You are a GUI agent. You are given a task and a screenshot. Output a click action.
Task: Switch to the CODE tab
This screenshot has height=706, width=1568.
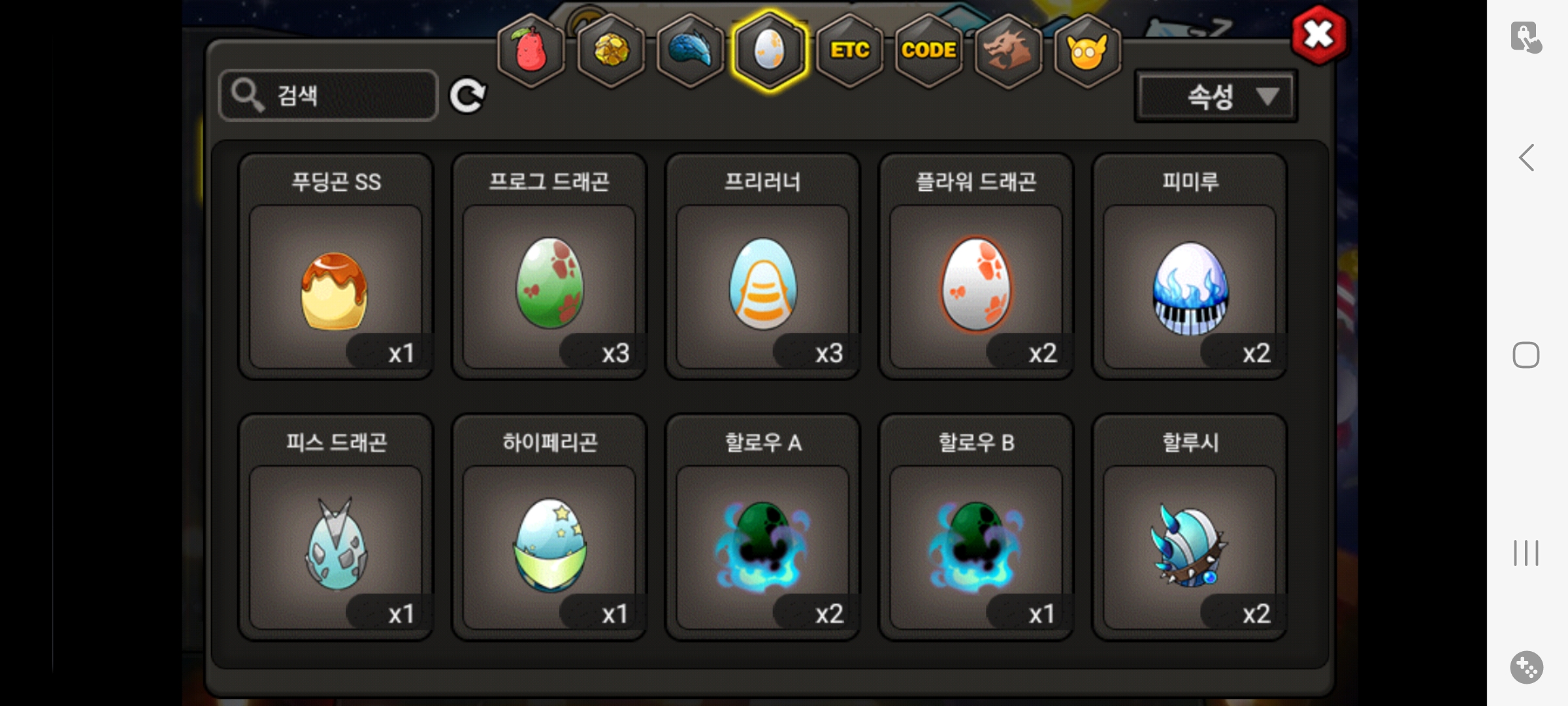929,50
